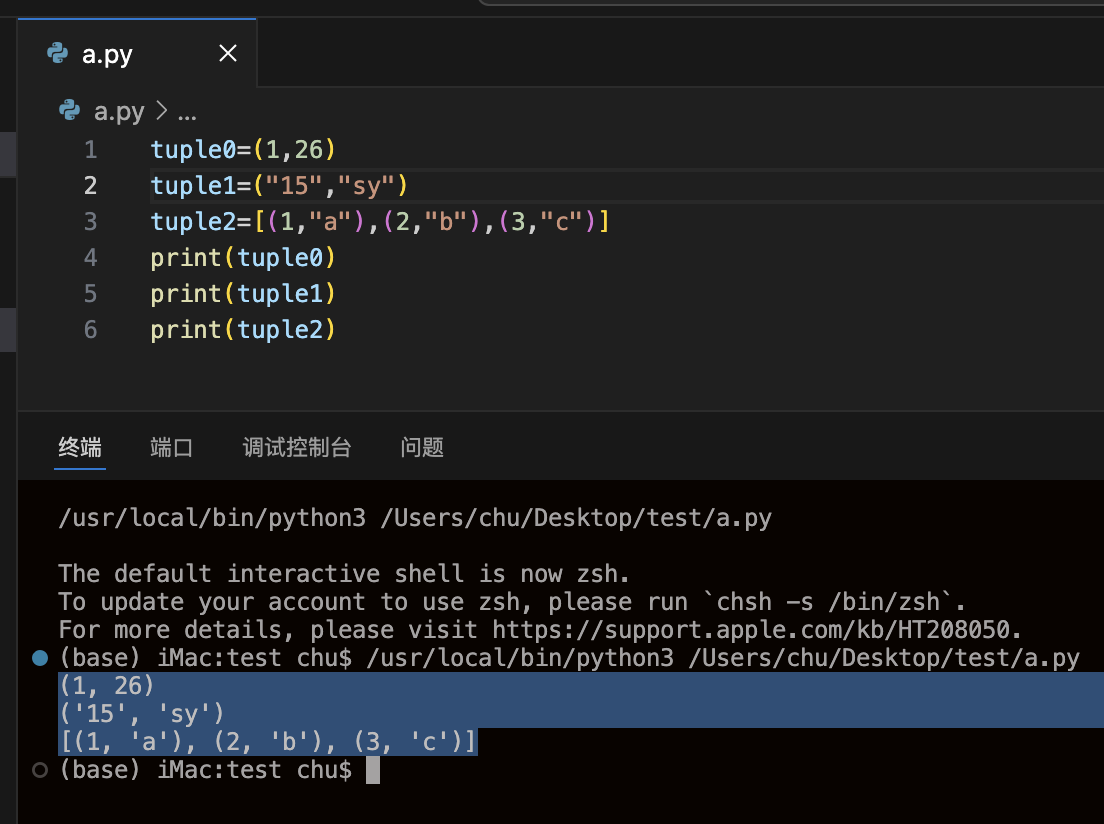Switch to the 终端 panel tab
Image resolution: width=1104 pixels, height=824 pixels.
pos(80,447)
